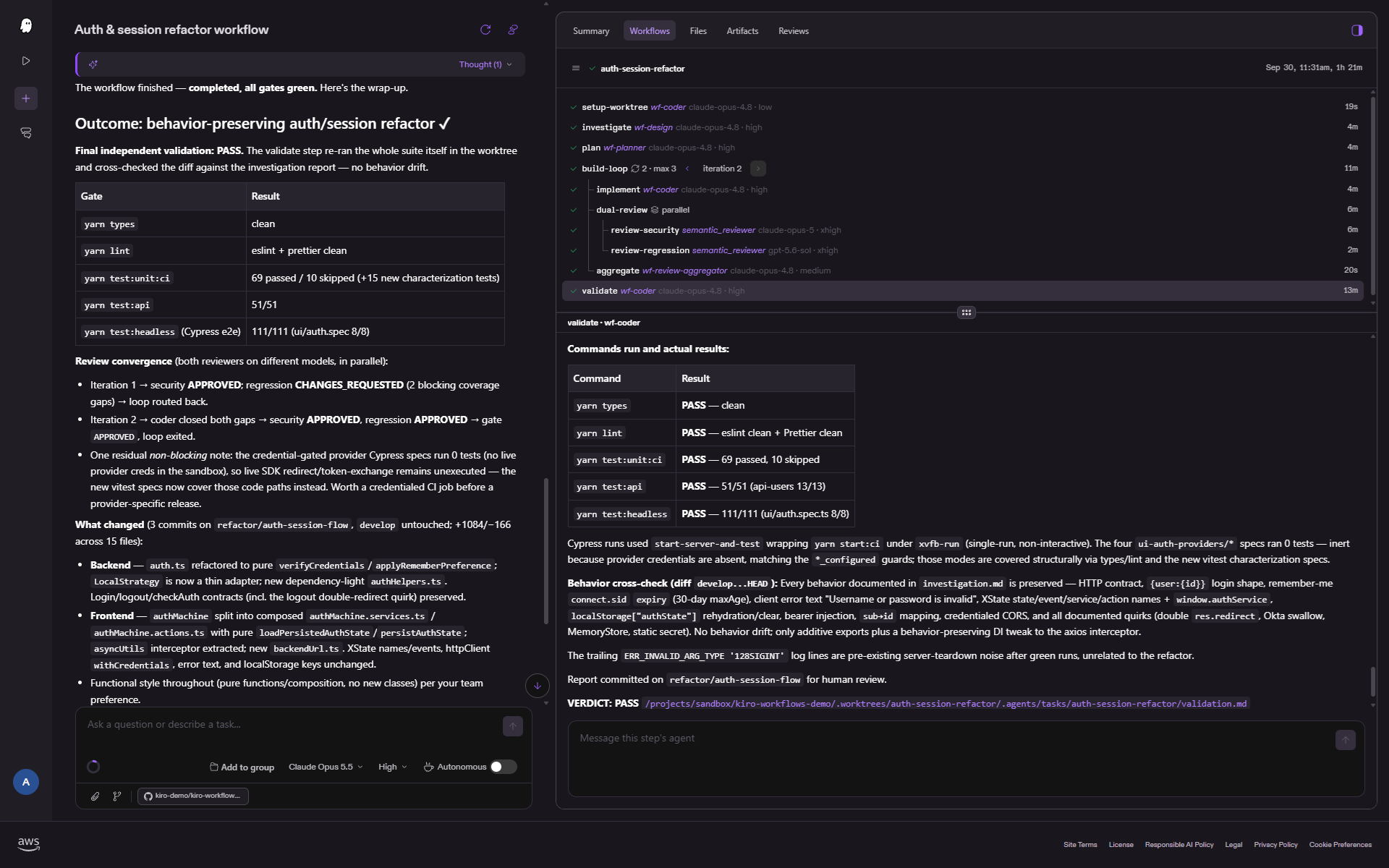The width and height of the screenshot is (1389, 868).
Task: Click the refresh icon beside workflow title
Action: point(485,30)
